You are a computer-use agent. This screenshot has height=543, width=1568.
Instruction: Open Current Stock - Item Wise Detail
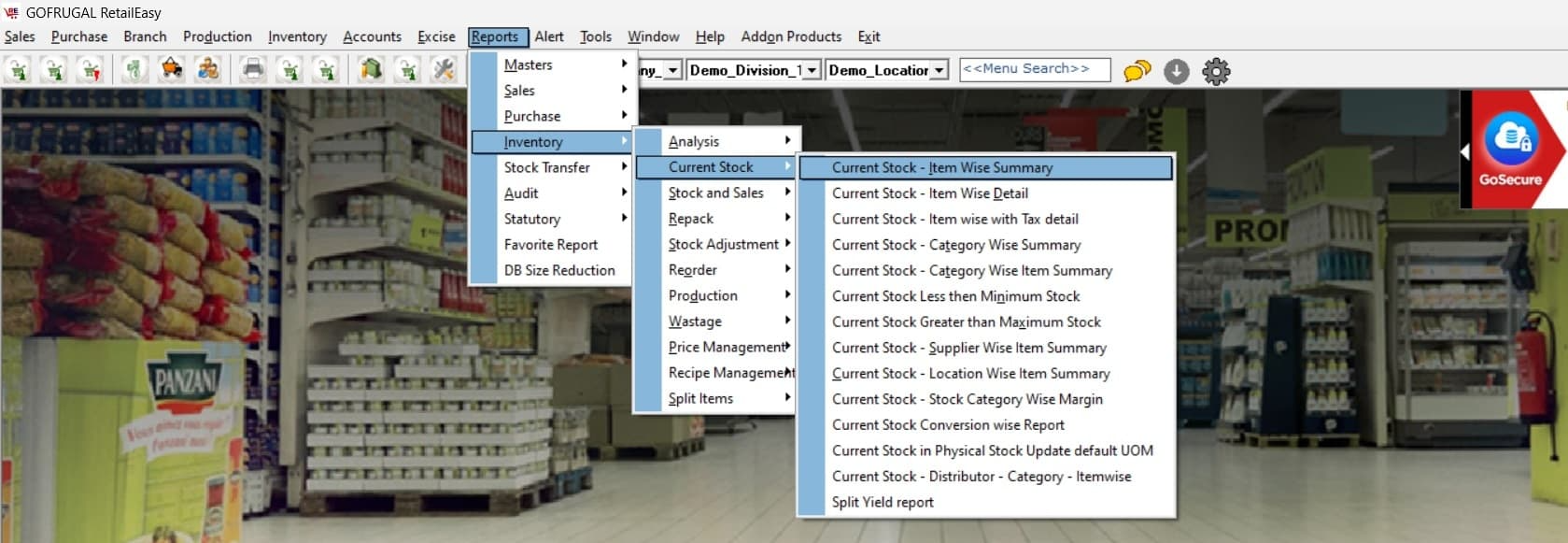click(x=986, y=193)
